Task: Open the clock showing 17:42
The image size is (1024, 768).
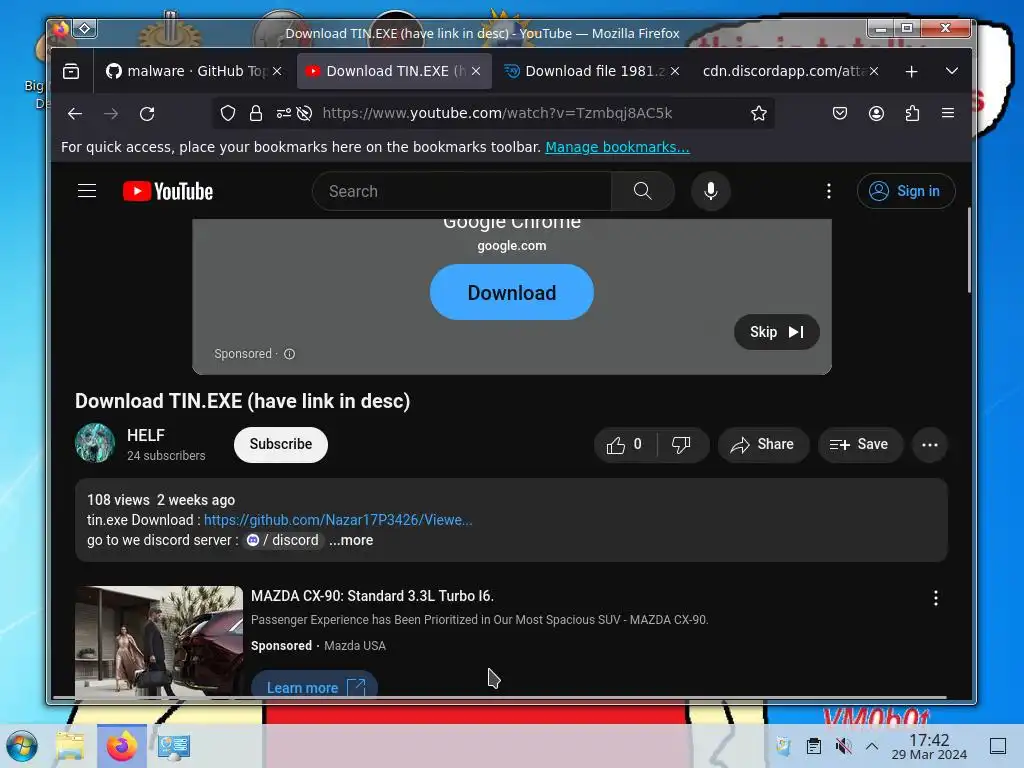Action: point(929,746)
